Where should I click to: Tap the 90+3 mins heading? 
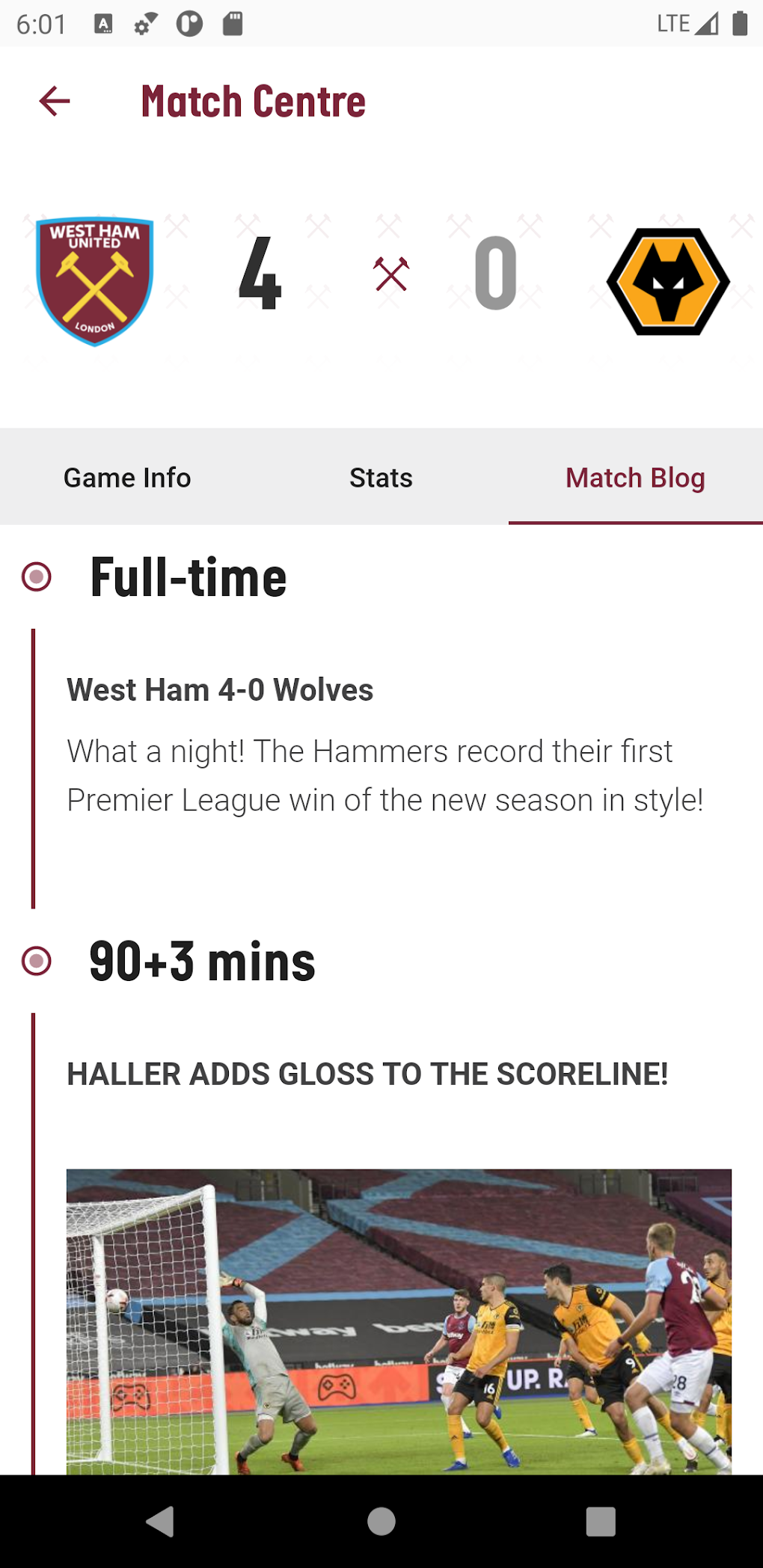[x=202, y=962]
